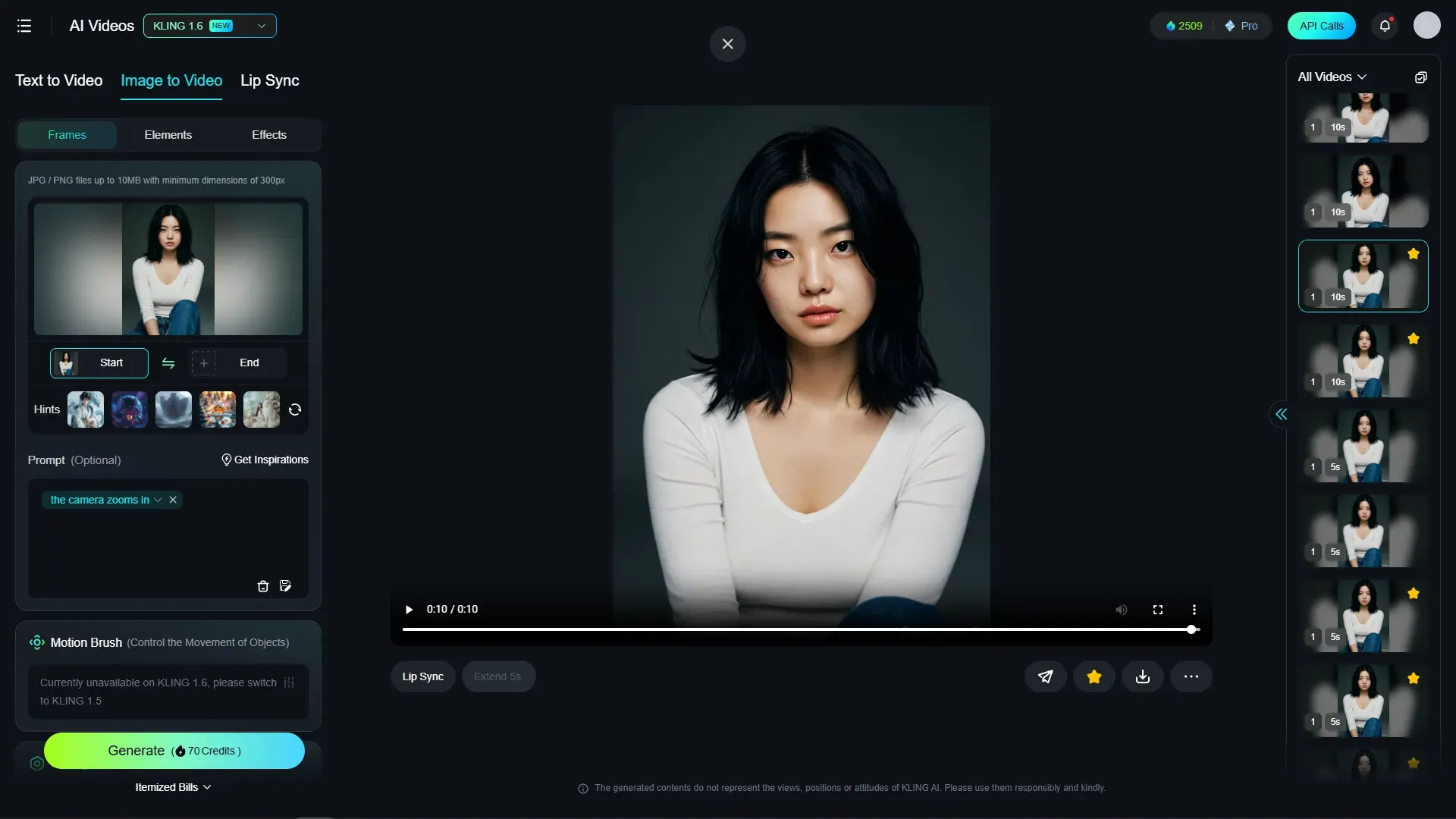Click the Lip Sync button under video

tap(422, 676)
